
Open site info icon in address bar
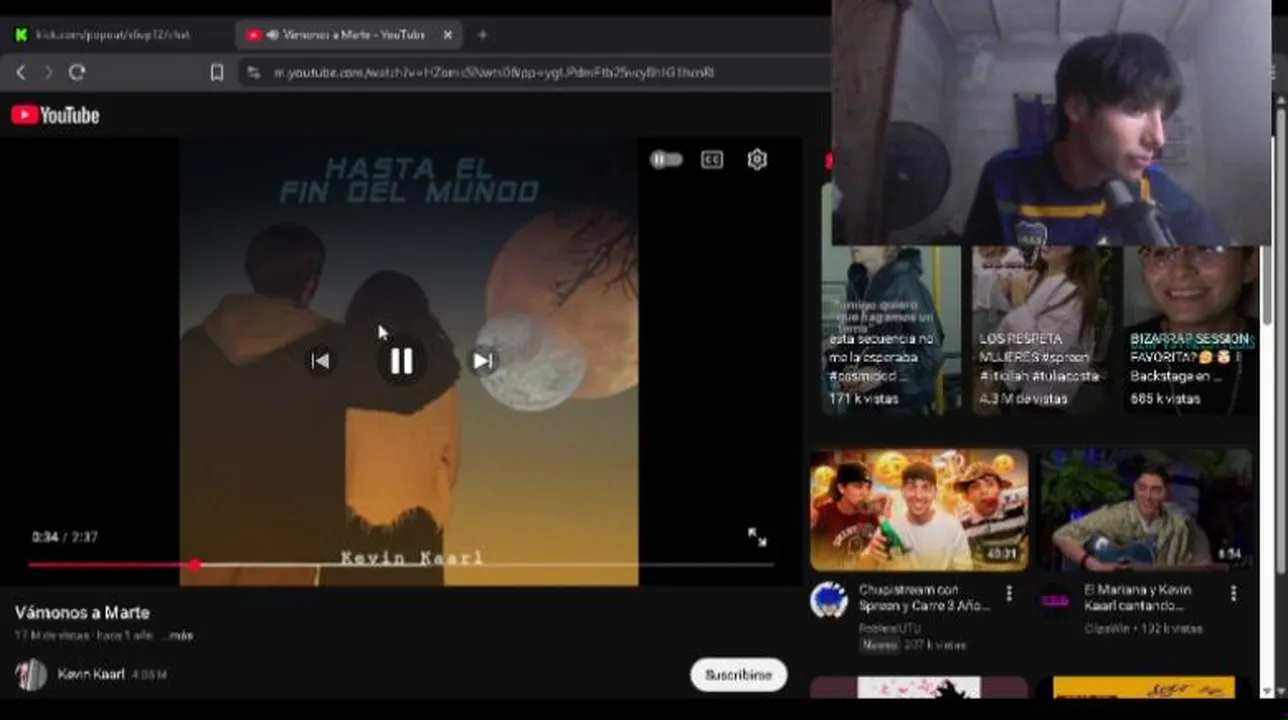pyautogui.click(x=254, y=72)
